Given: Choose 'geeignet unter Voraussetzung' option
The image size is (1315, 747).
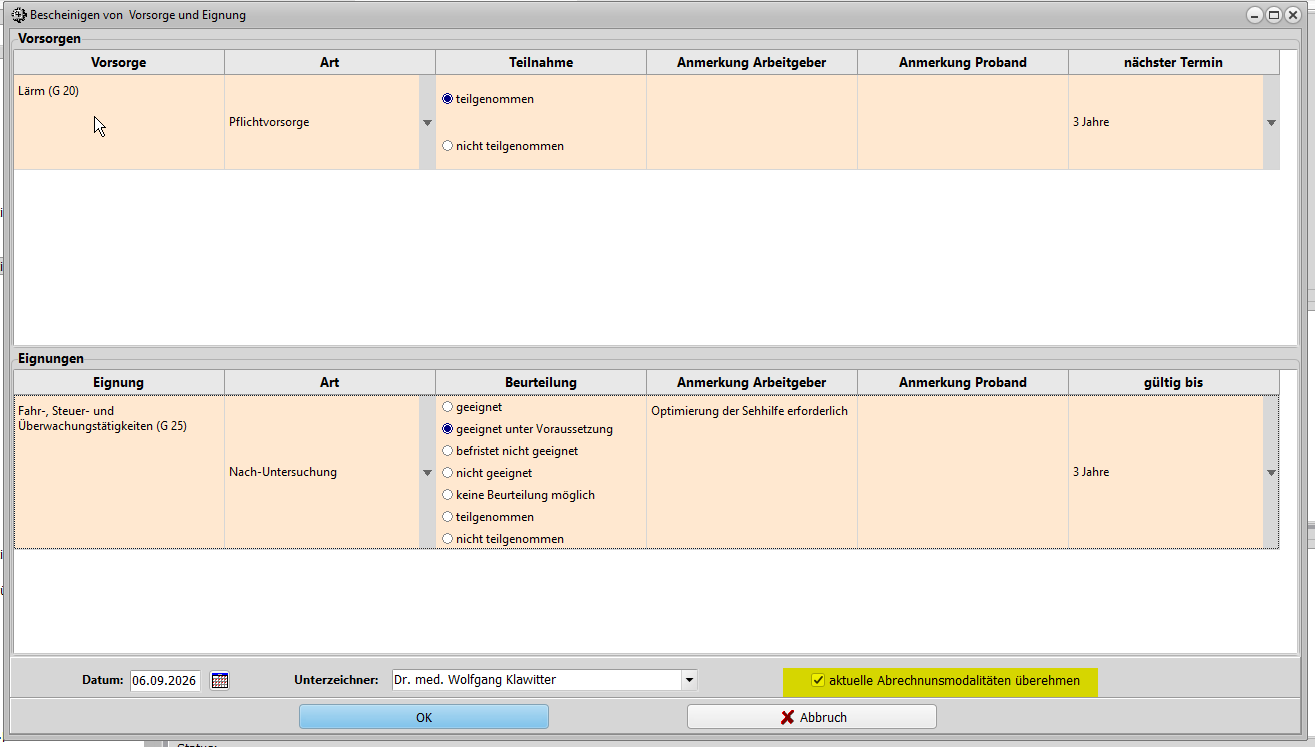Looking at the screenshot, I should click(448, 429).
